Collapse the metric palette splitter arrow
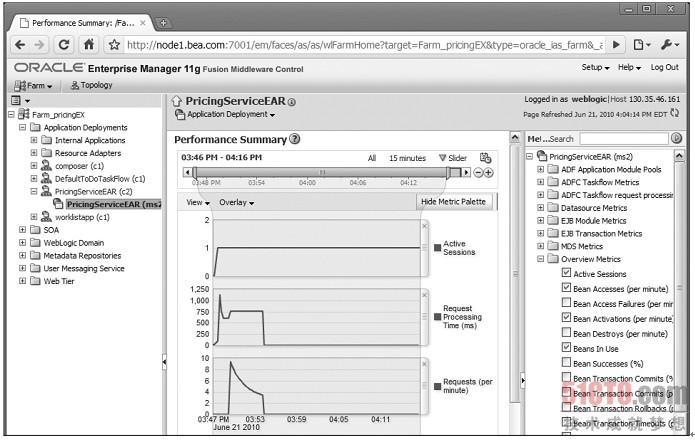The image size is (695, 440). point(523,380)
